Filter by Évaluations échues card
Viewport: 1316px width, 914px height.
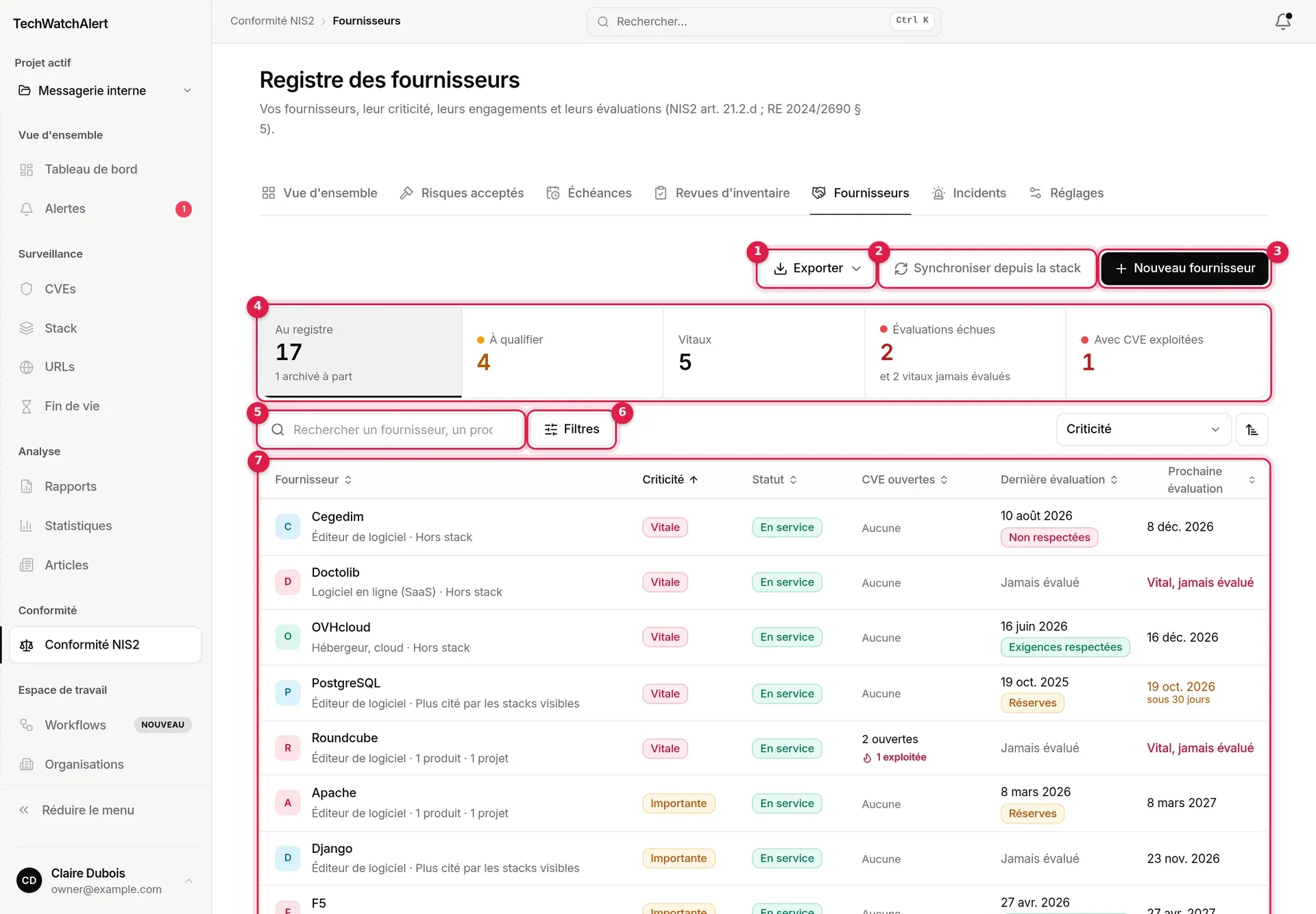tap(965, 352)
